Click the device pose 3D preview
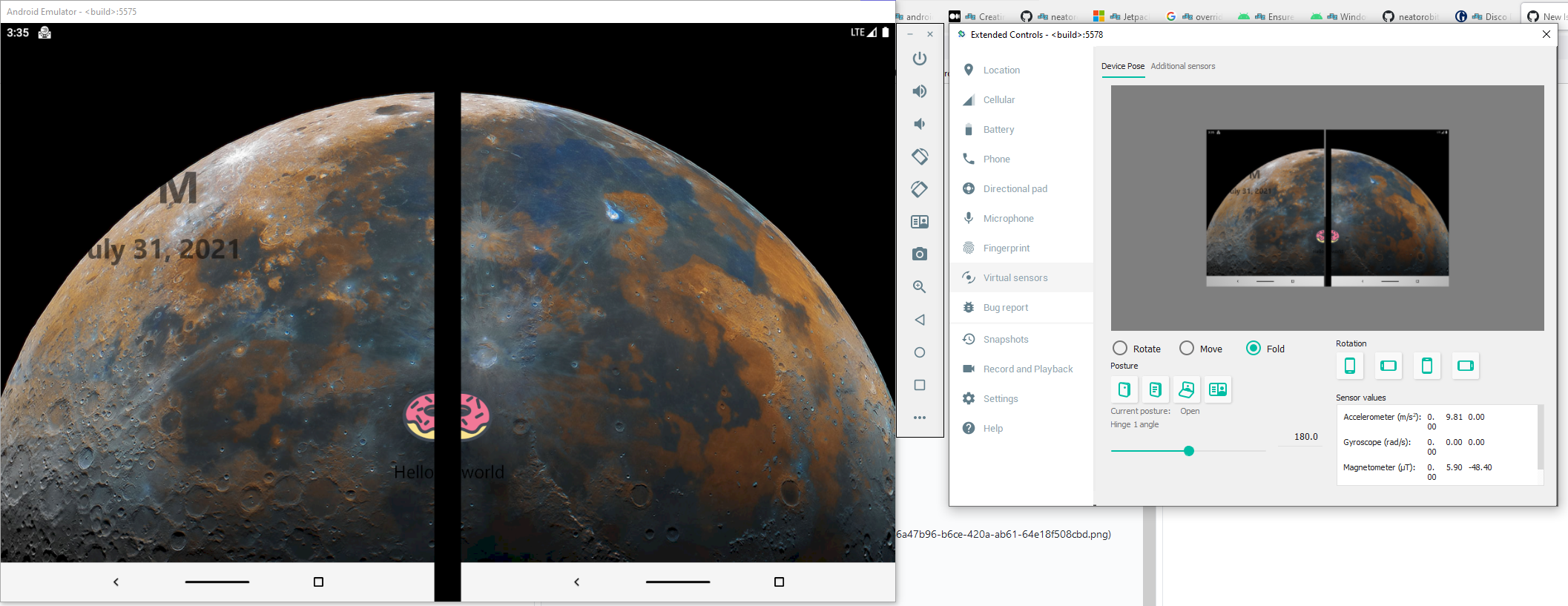1568x606 pixels. [x=1327, y=208]
